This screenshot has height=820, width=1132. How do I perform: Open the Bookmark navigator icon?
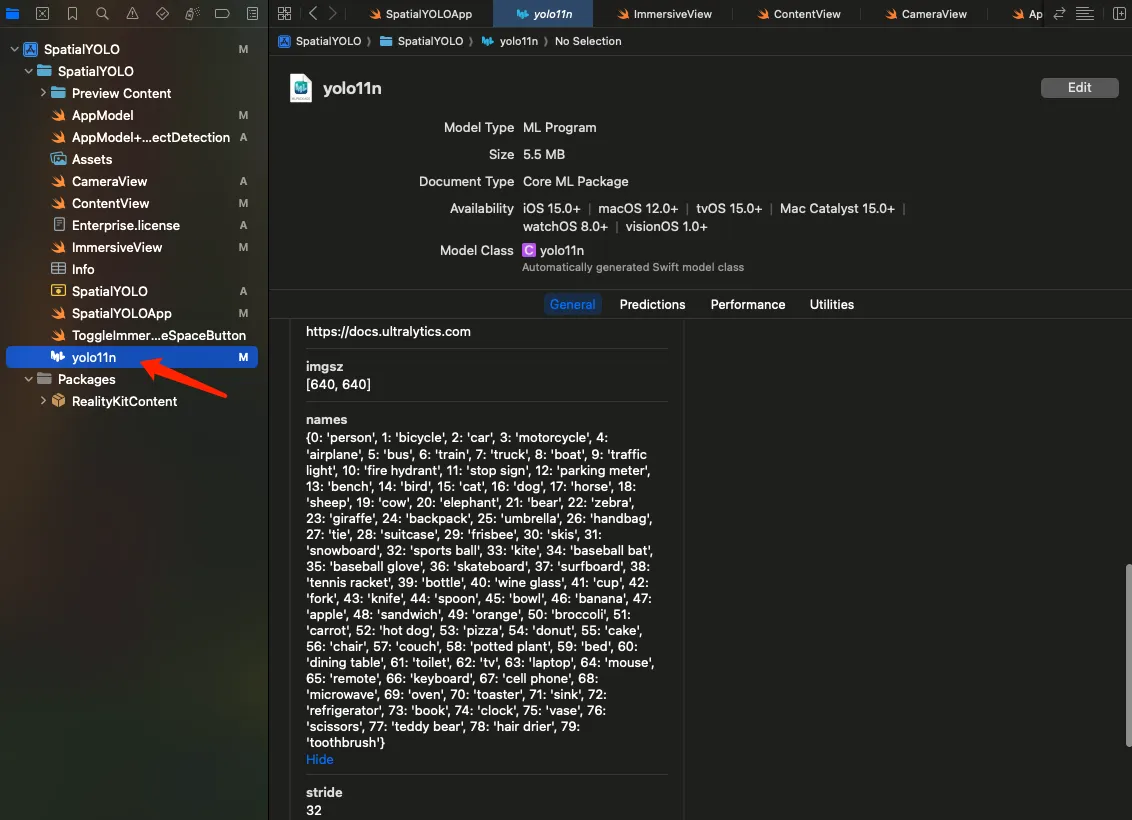(72, 13)
